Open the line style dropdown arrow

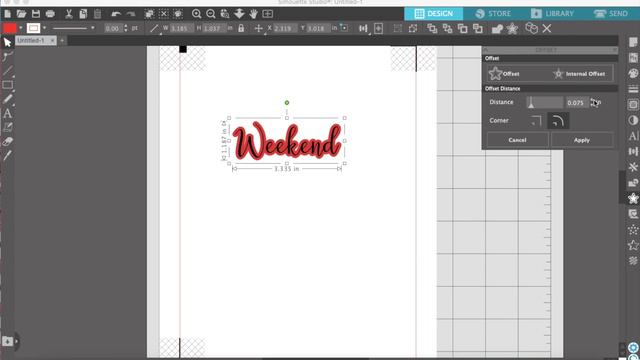[93, 28]
